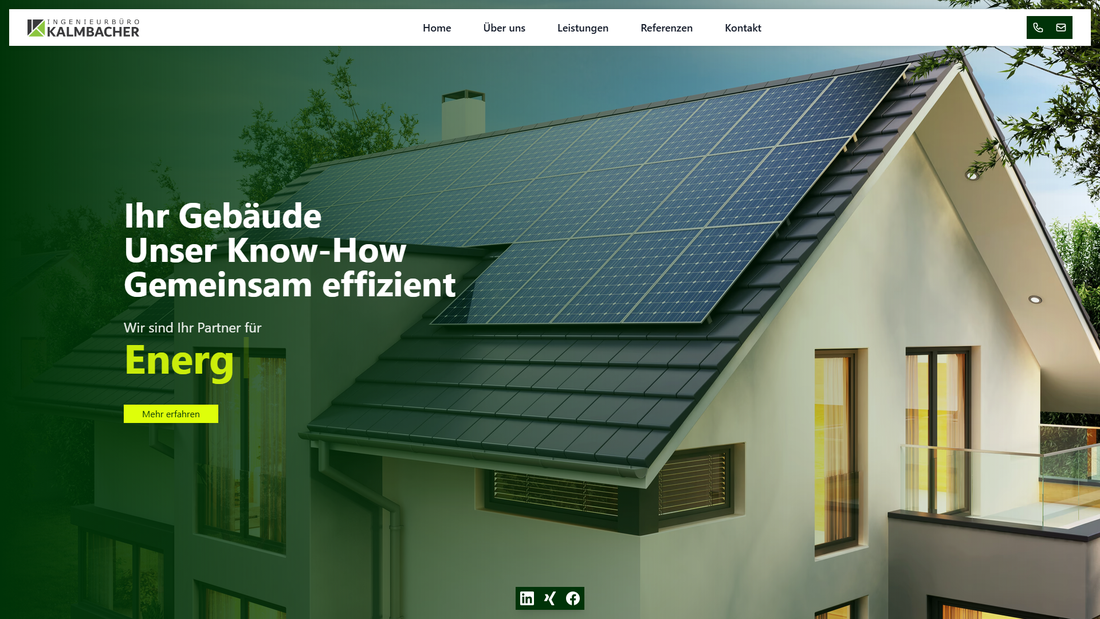The width and height of the screenshot is (1100, 619).
Task: Open the Leistungen menu item
Action: pyautogui.click(x=583, y=28)
